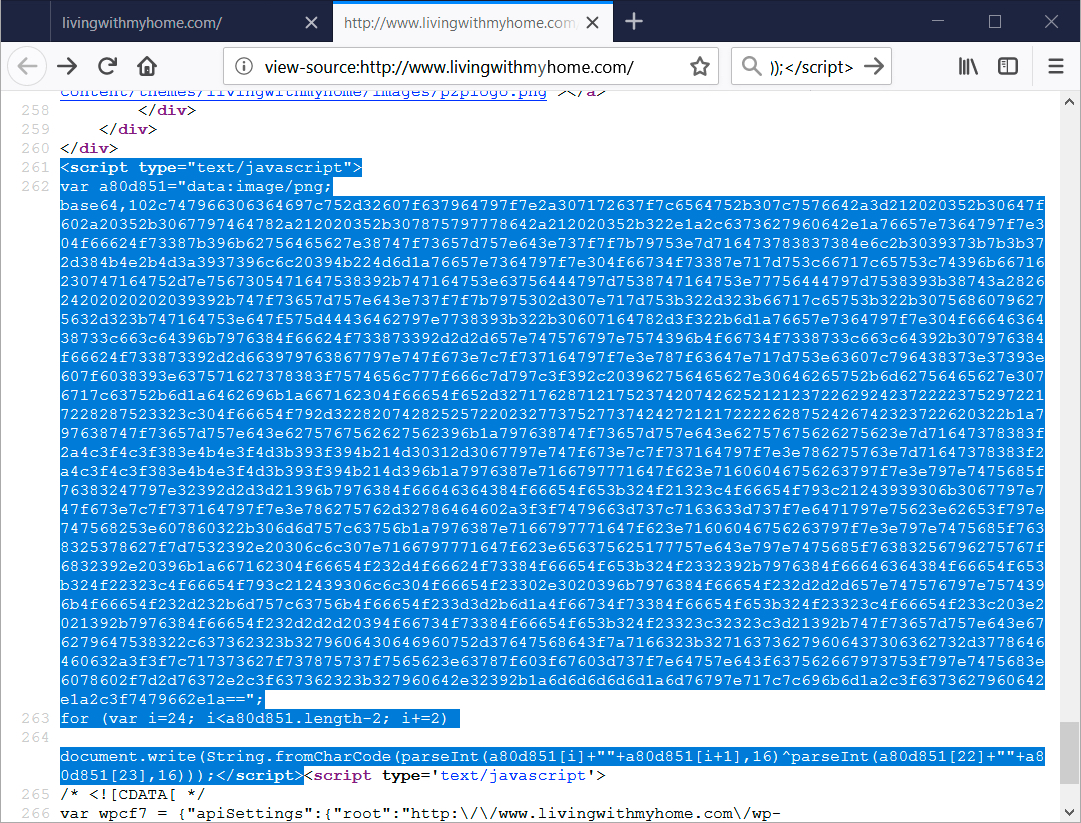This screenshot has height=823, width=1081.
Task: Focus the view-source address bar
Action: point(471,67)
